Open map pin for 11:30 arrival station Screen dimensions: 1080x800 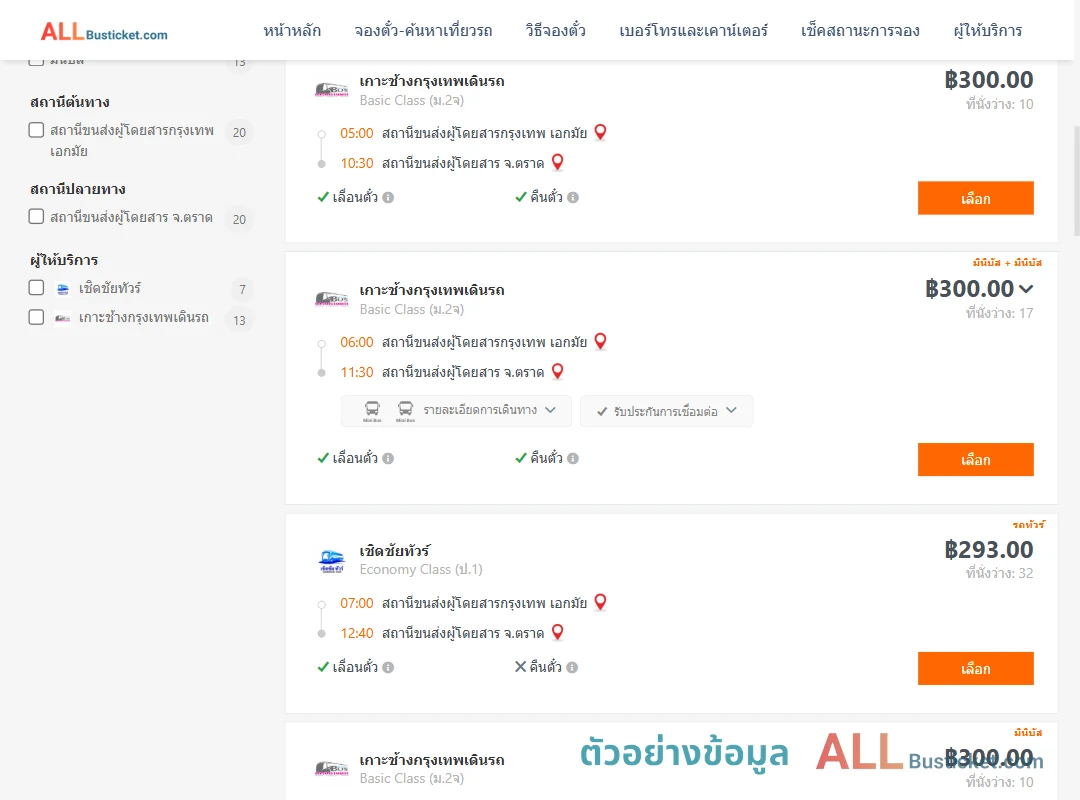[558, 371]
